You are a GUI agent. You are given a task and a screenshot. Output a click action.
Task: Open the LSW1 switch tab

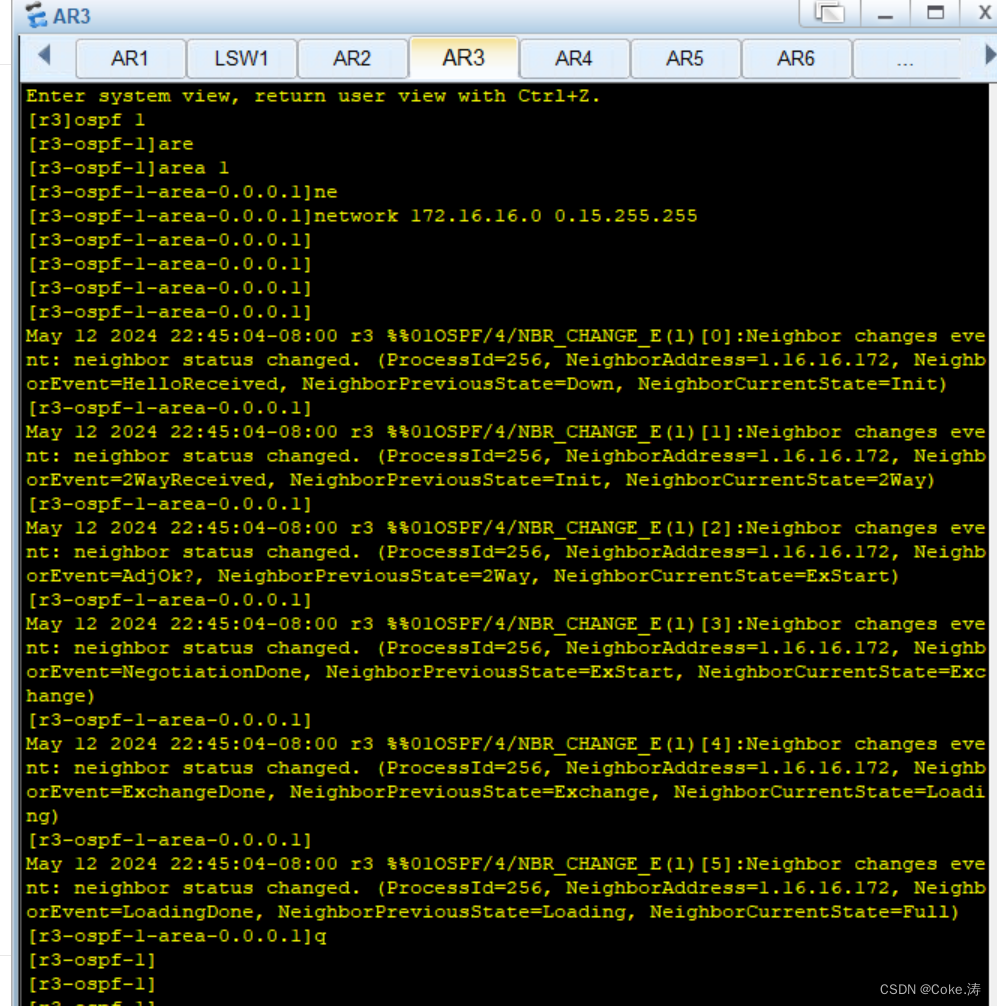(241, 59)
